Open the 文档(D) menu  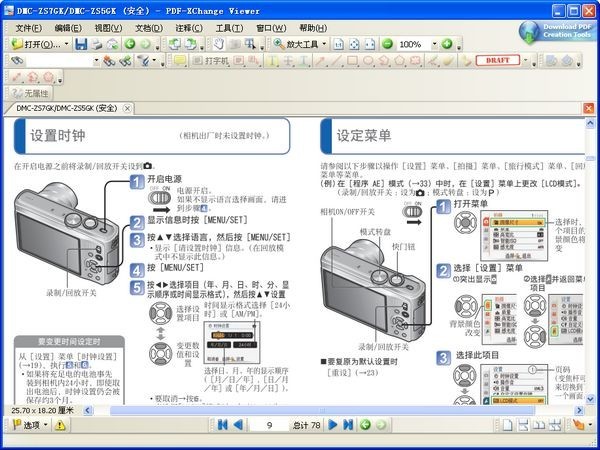pyautogui.click(x=149, y=28)
